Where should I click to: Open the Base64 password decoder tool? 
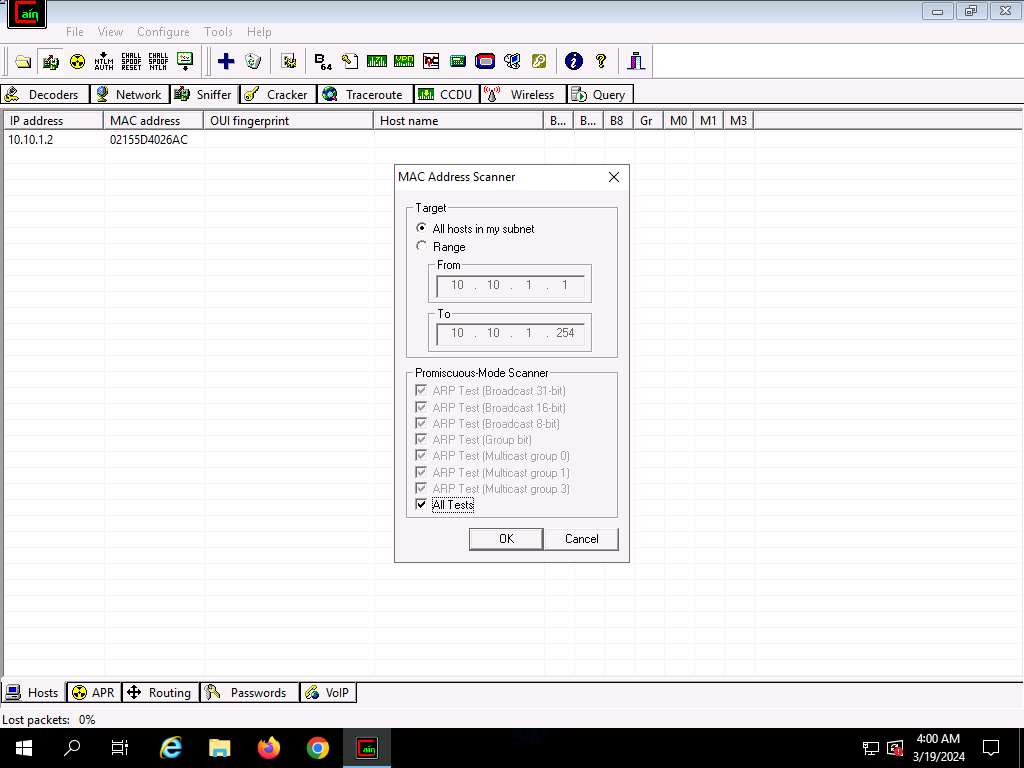click(323, 61)
